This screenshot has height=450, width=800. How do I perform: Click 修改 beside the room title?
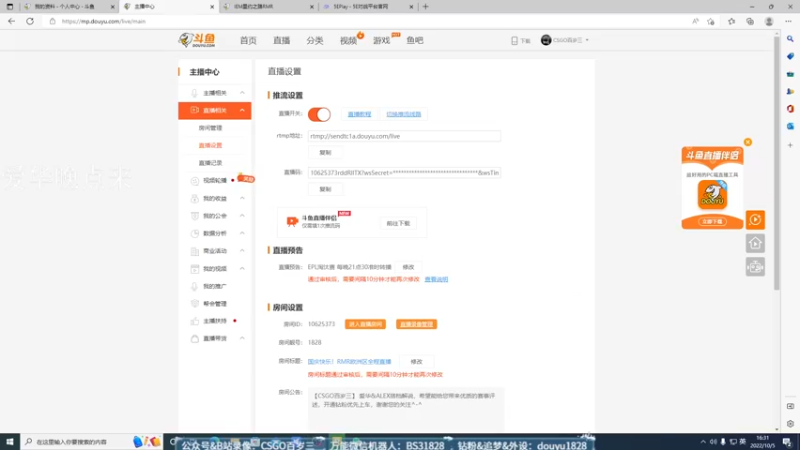click(416, 362)
